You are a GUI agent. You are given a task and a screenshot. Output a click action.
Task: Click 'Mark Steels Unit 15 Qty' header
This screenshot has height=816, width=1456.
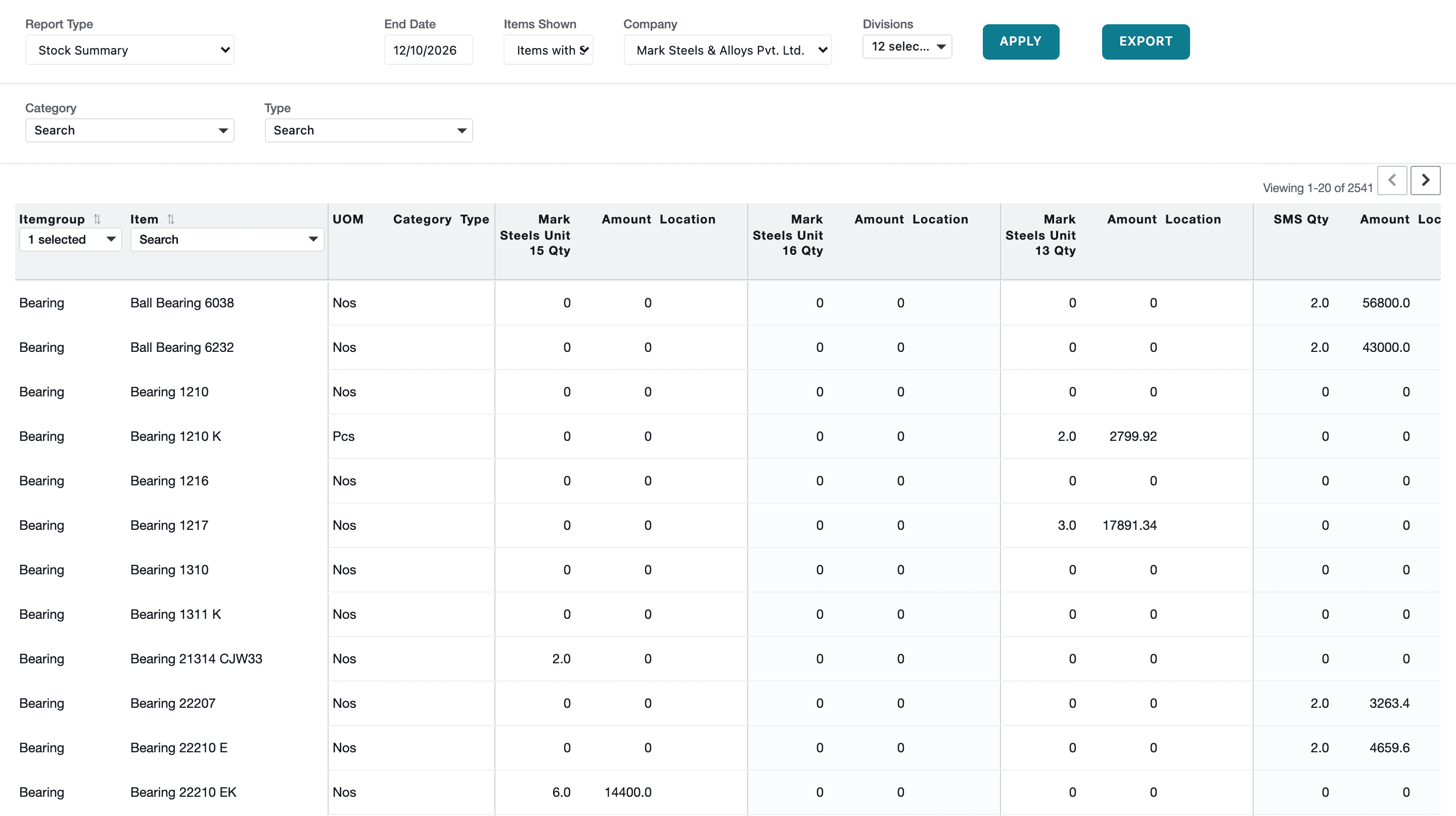pyautogui.click(x=535, y=235)
